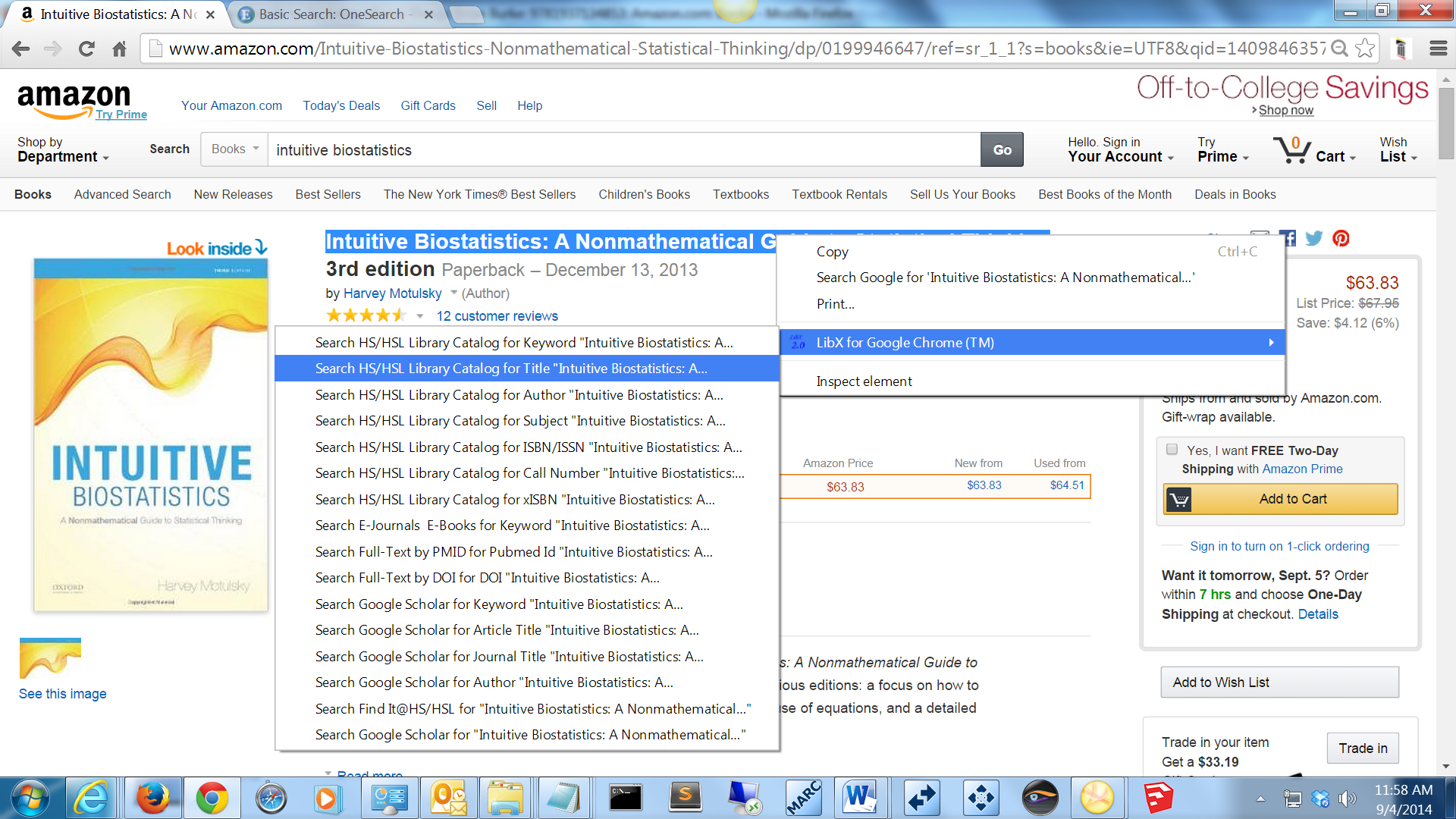Open SketchUp icon in taskbar
The image size is (1456, 819).
click(1158, 798)
